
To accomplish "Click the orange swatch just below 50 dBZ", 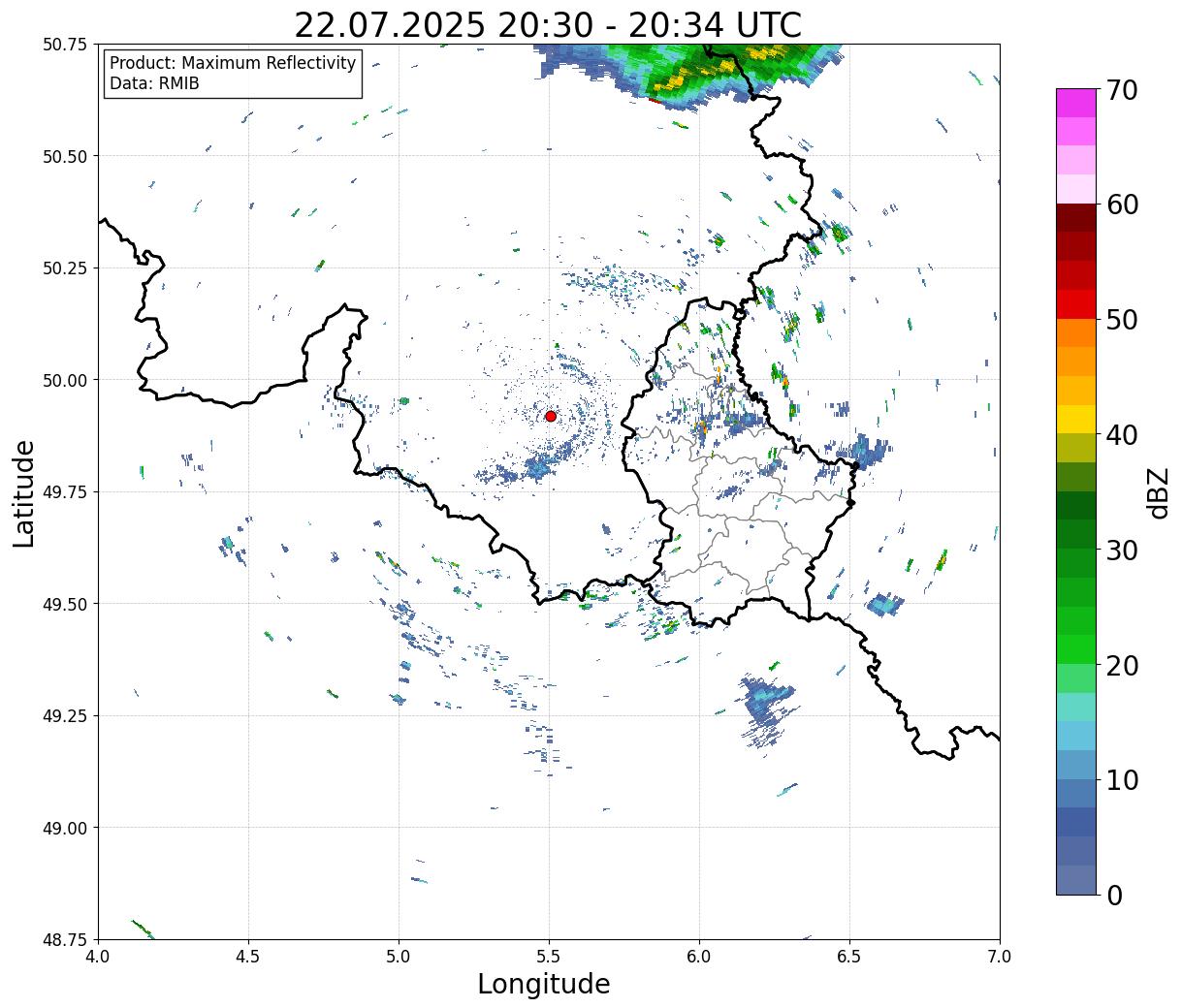I will [1076, 332].
